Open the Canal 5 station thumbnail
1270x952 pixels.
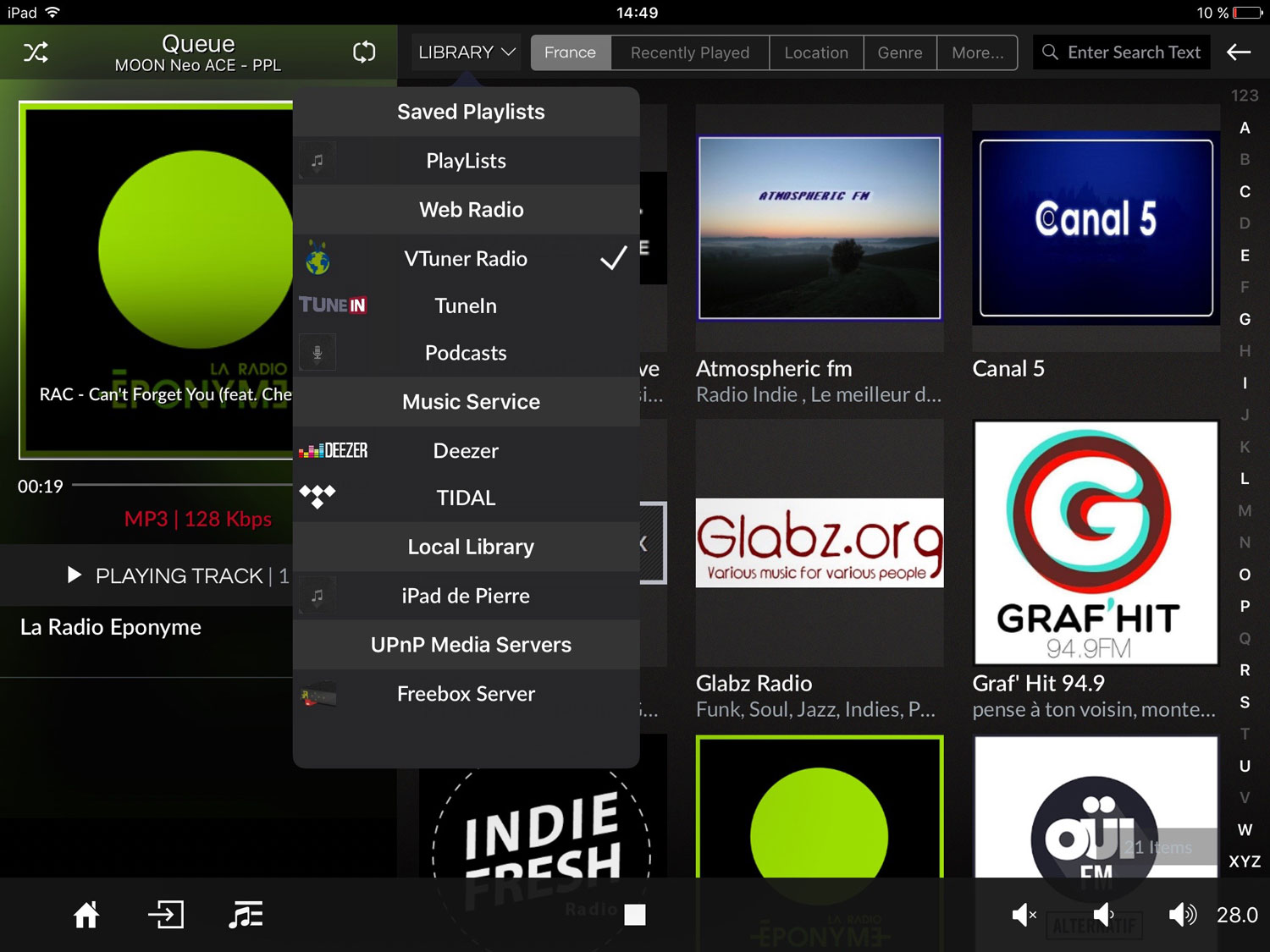[x=1096, y=228]
